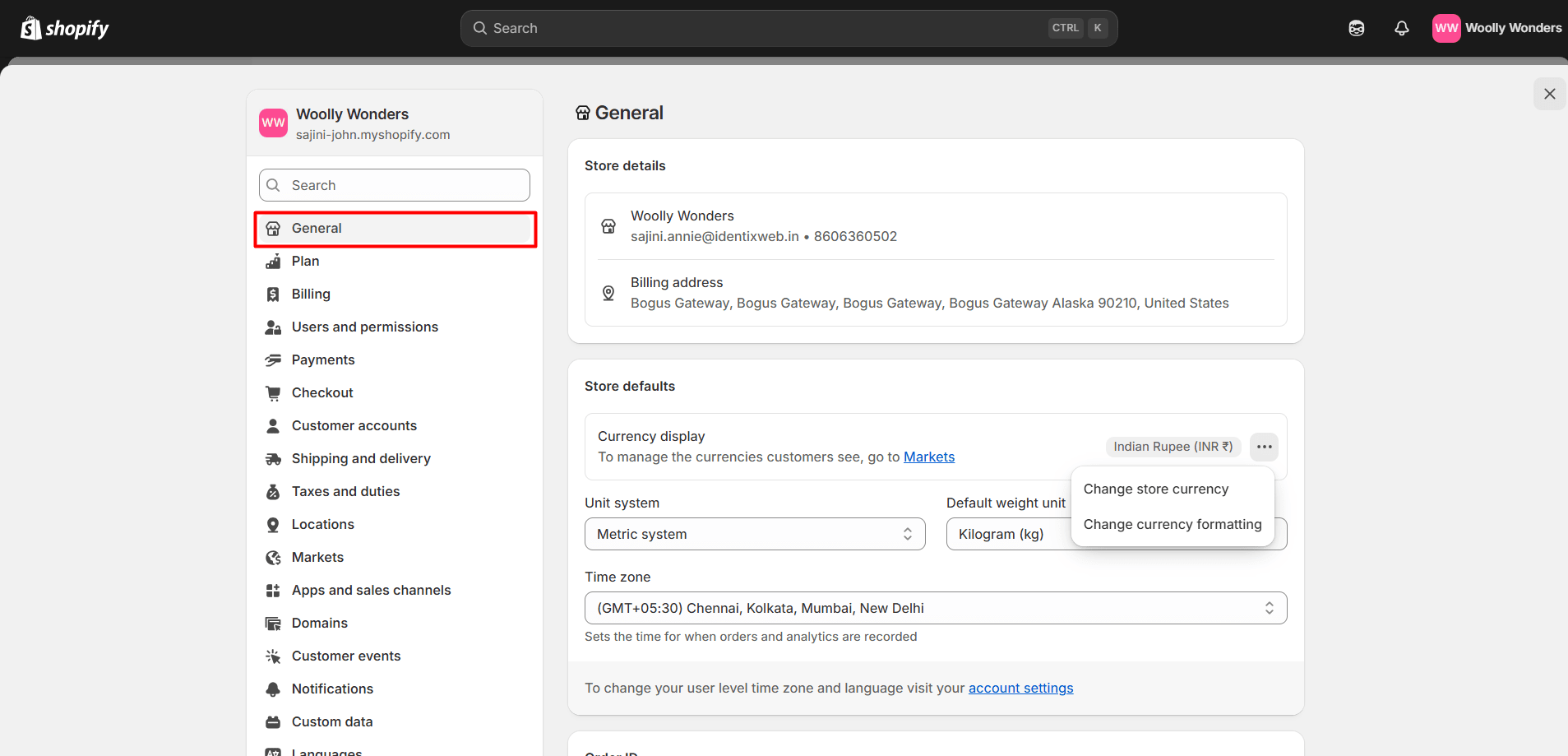Open Apps and sales channels settings
This screenshot has height=756, width=1568.
point(395,591)
